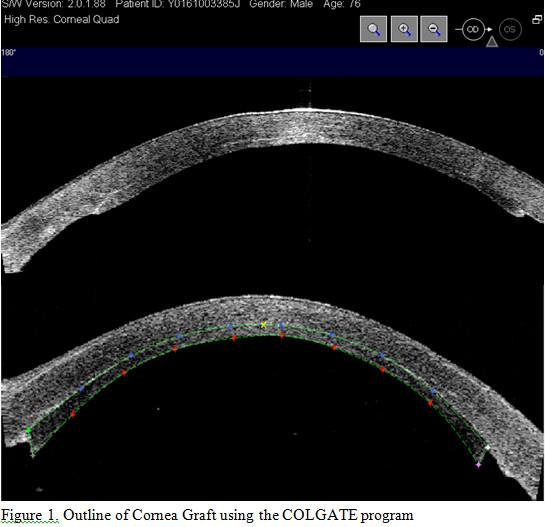Zoom out with the minus magnifier
This screenshot has height=527, width=545.
pyautogui.click(x=434, y=29)
